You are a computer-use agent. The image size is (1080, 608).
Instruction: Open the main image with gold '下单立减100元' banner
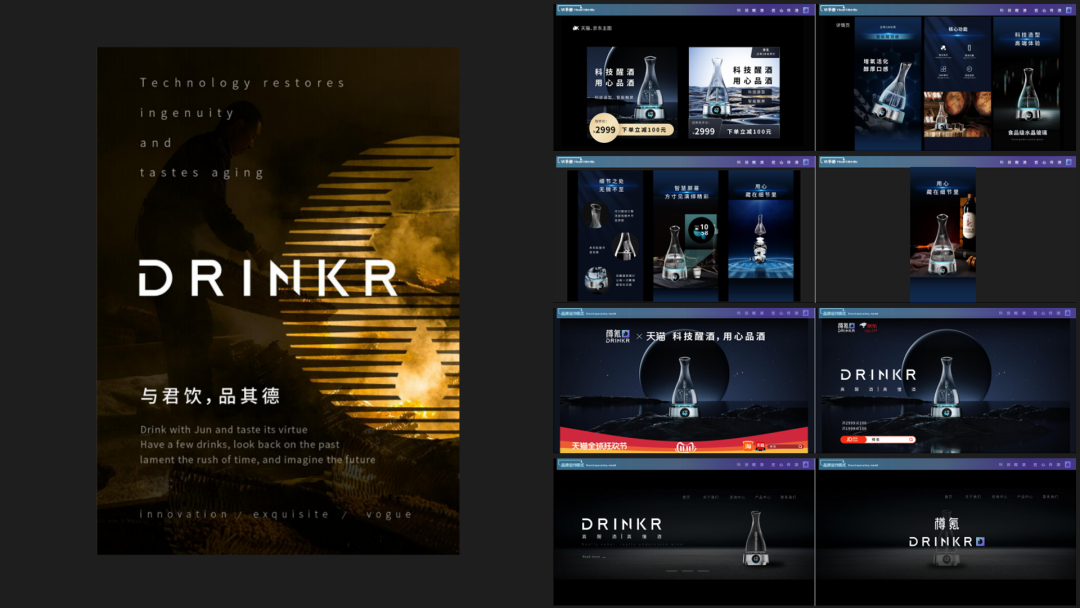point(632,93)
